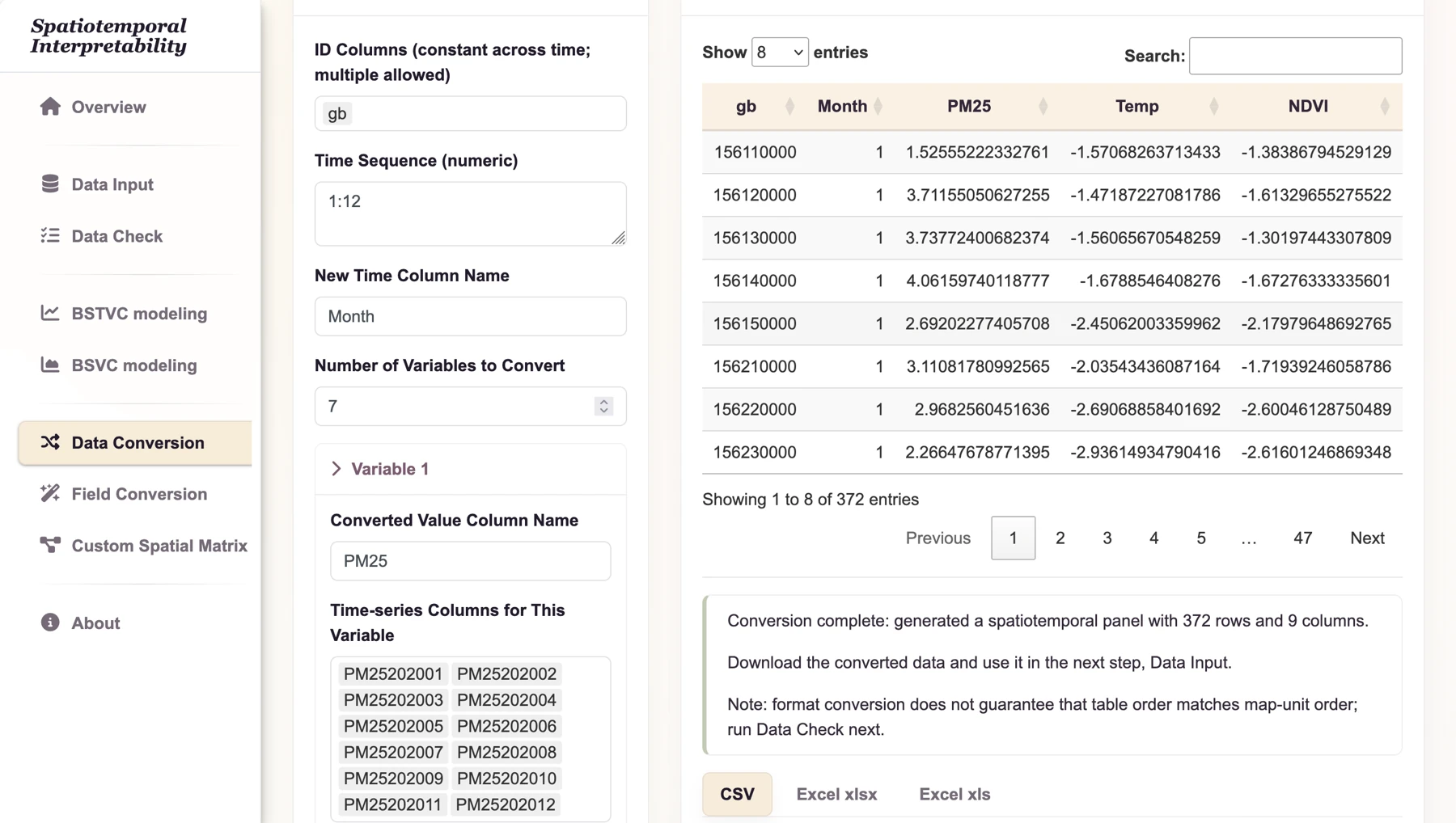The width and height of the screenshot is (1456, 823).
Task: Select the PM25202012 column tag
Action: pos(506,804)
